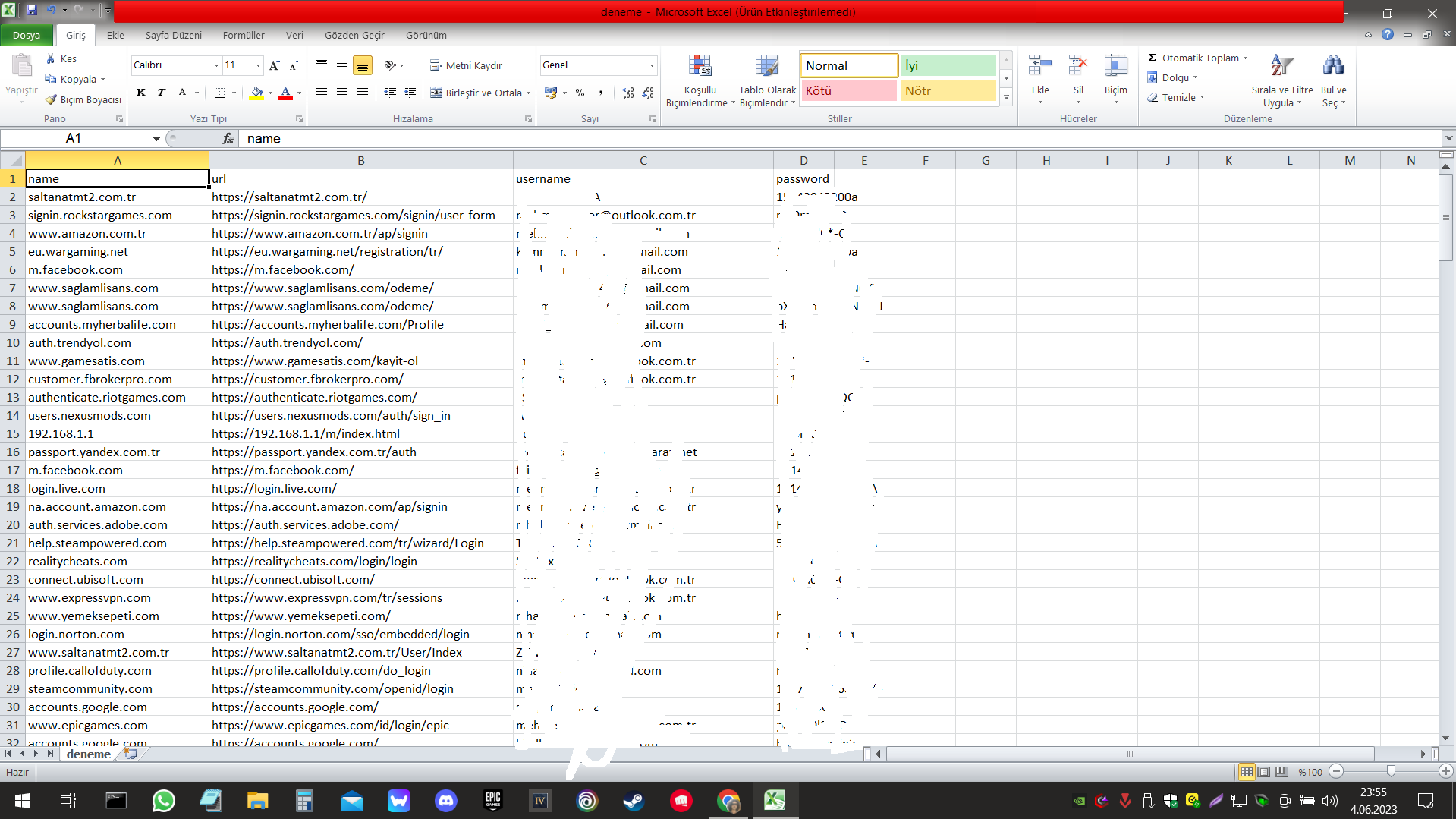This screenshot has width=1456, height=819.
Task: Apply the Nötr cell style
Action: point(948,90)
